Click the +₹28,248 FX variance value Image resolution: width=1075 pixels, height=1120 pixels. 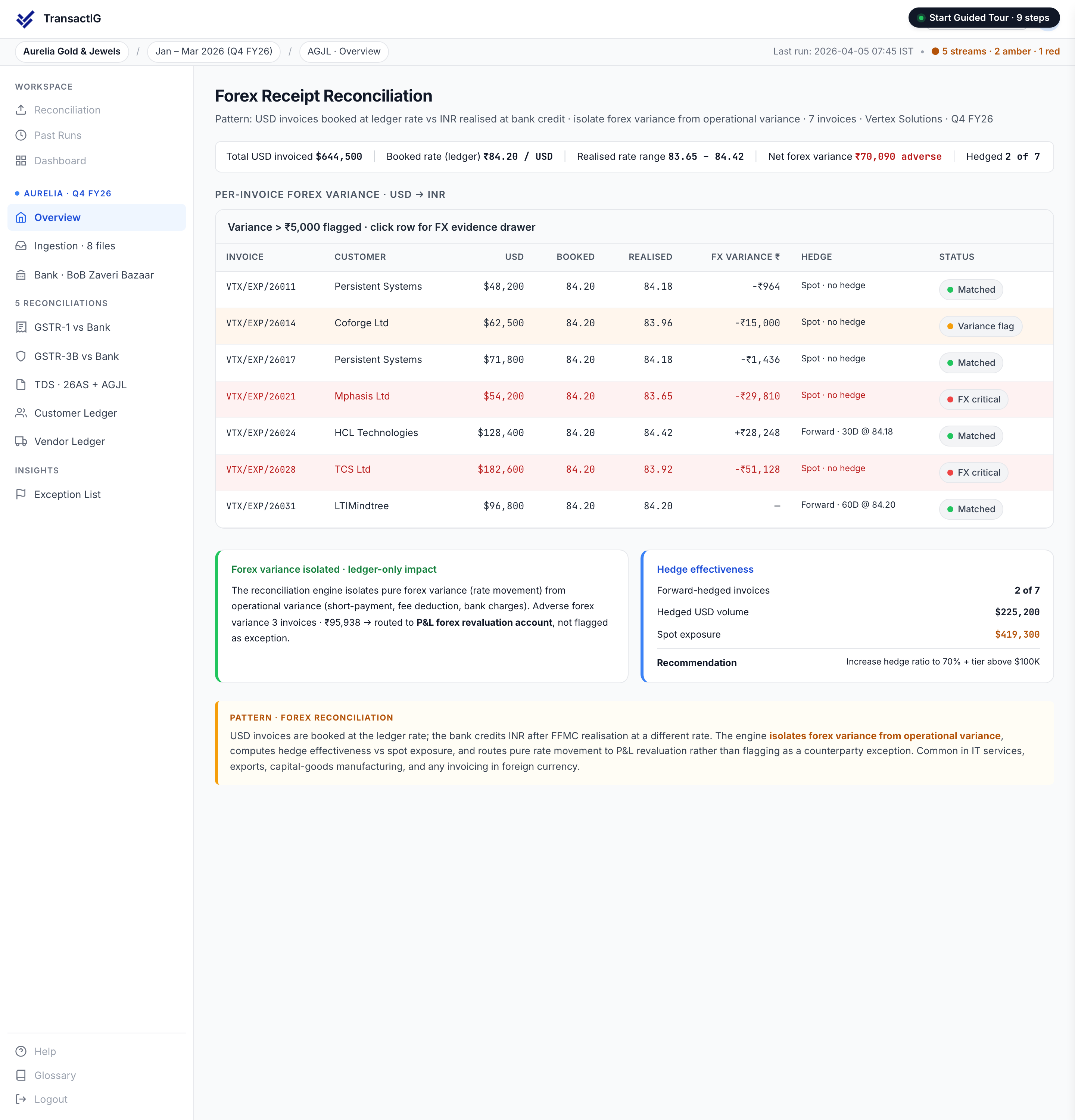pyautogui.click(x=757, y=433)
